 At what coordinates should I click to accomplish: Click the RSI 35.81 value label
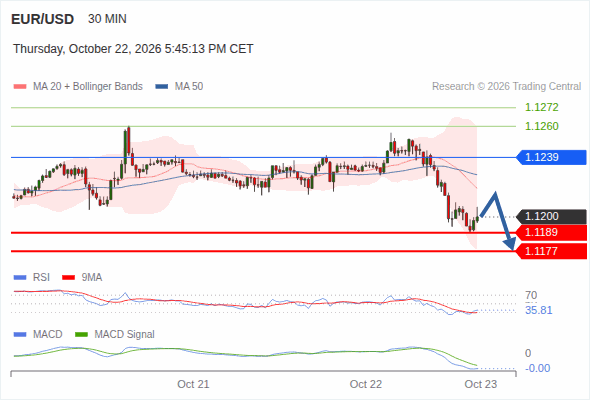point(539,310)
